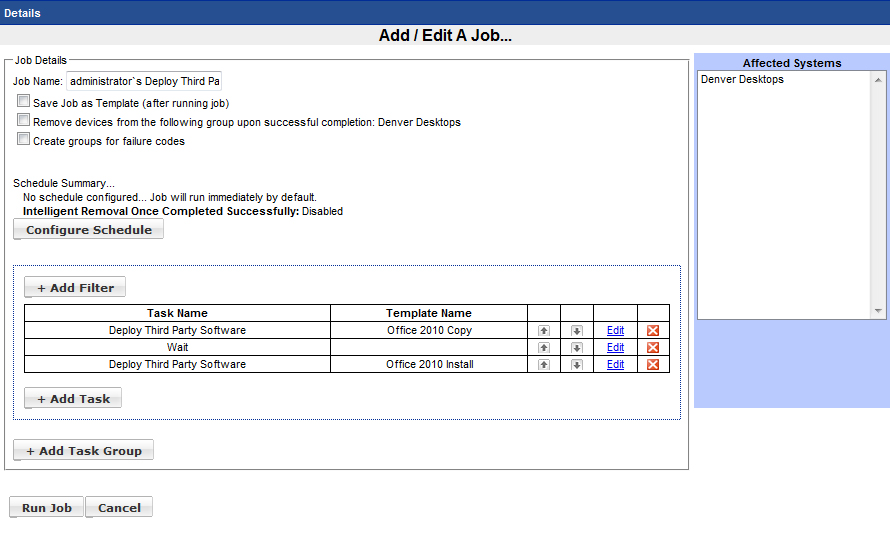The image size is (890, 534).
Task: Click inside the Job Name field
Action: (144, 81)
